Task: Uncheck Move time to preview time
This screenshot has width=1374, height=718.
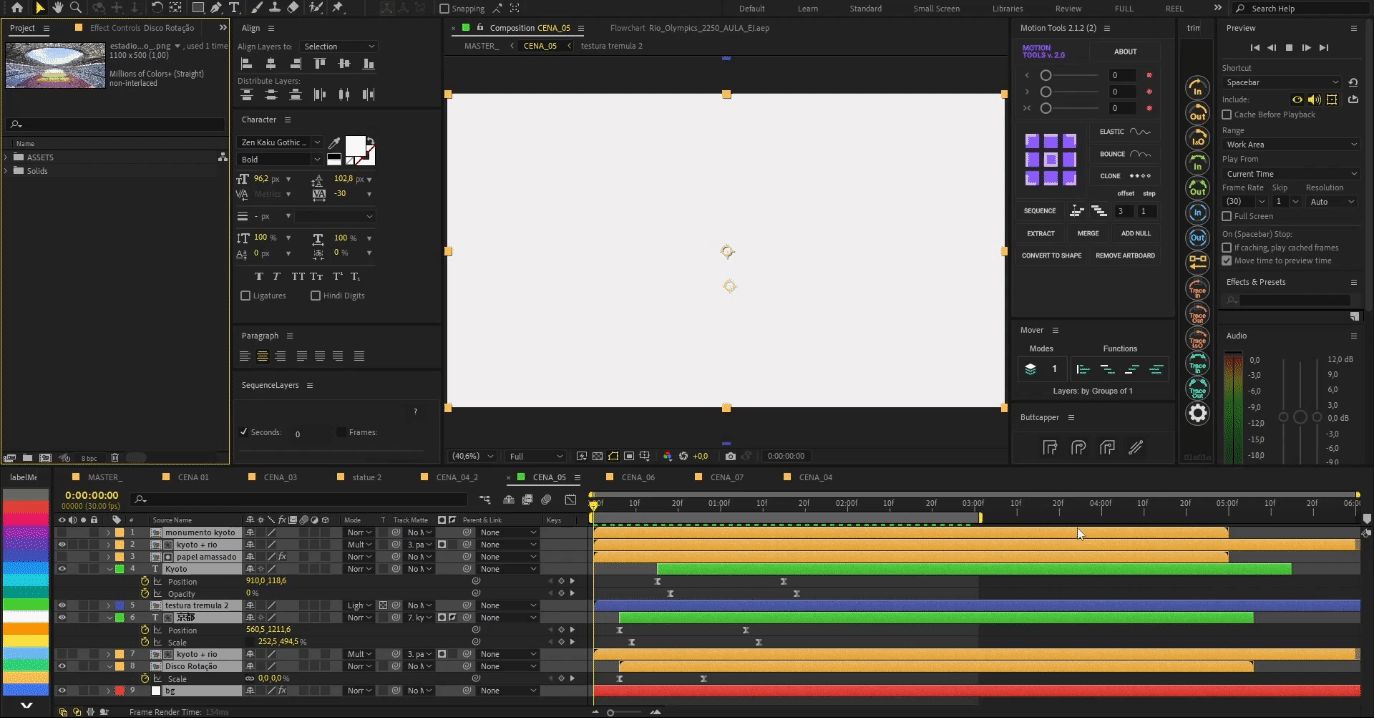Action: (1227, 261)
